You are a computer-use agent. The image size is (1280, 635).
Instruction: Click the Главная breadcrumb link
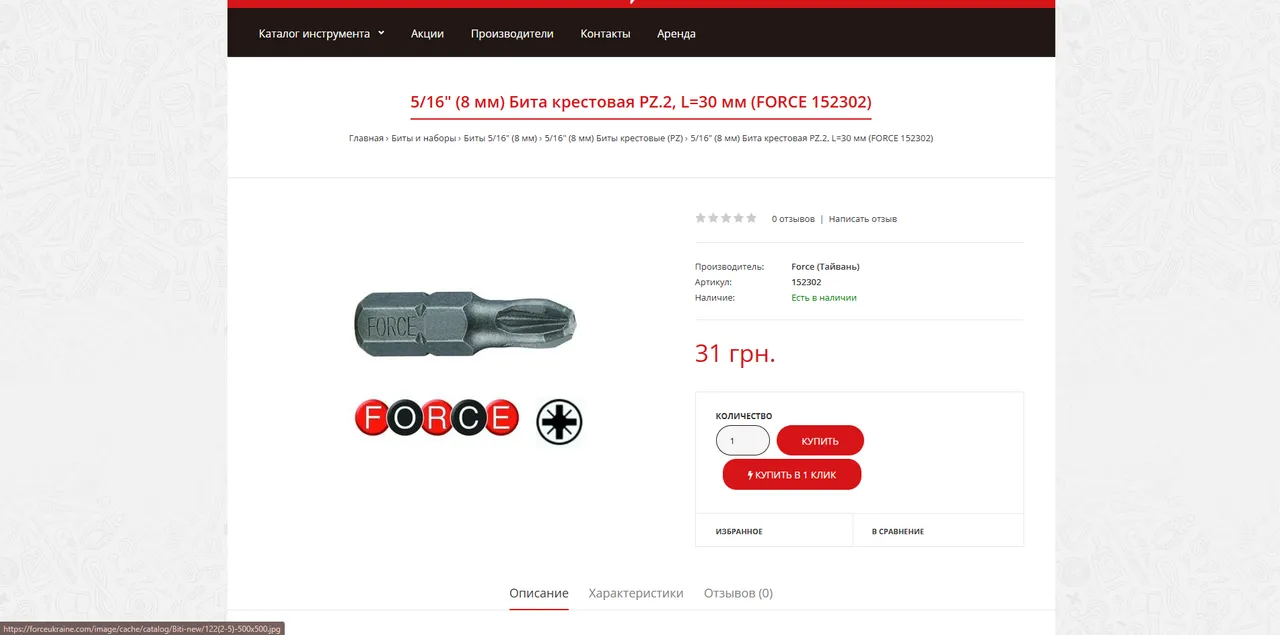pos(366,138)
